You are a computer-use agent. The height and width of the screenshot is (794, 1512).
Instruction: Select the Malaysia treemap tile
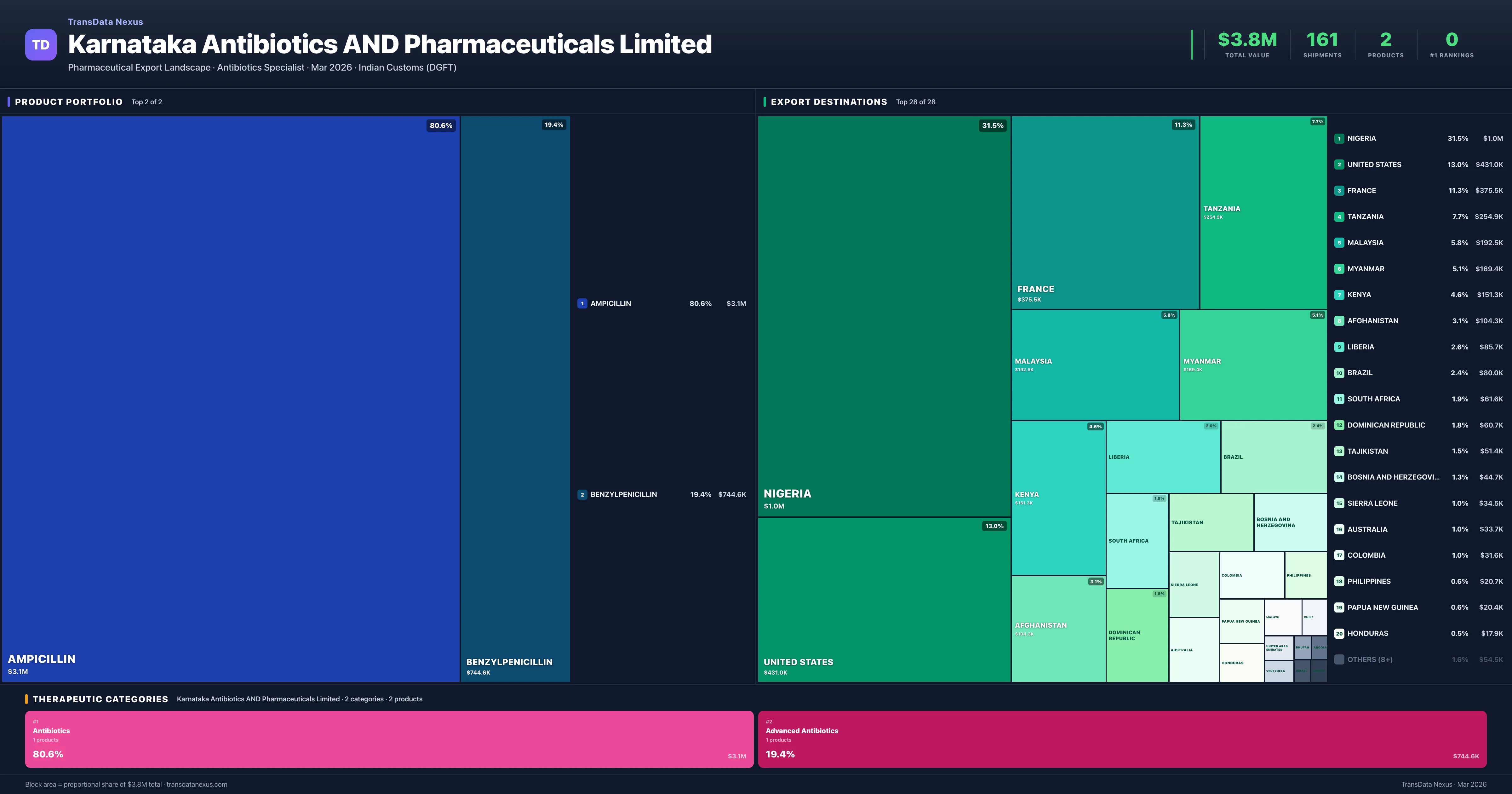[x=1095, y=365]
